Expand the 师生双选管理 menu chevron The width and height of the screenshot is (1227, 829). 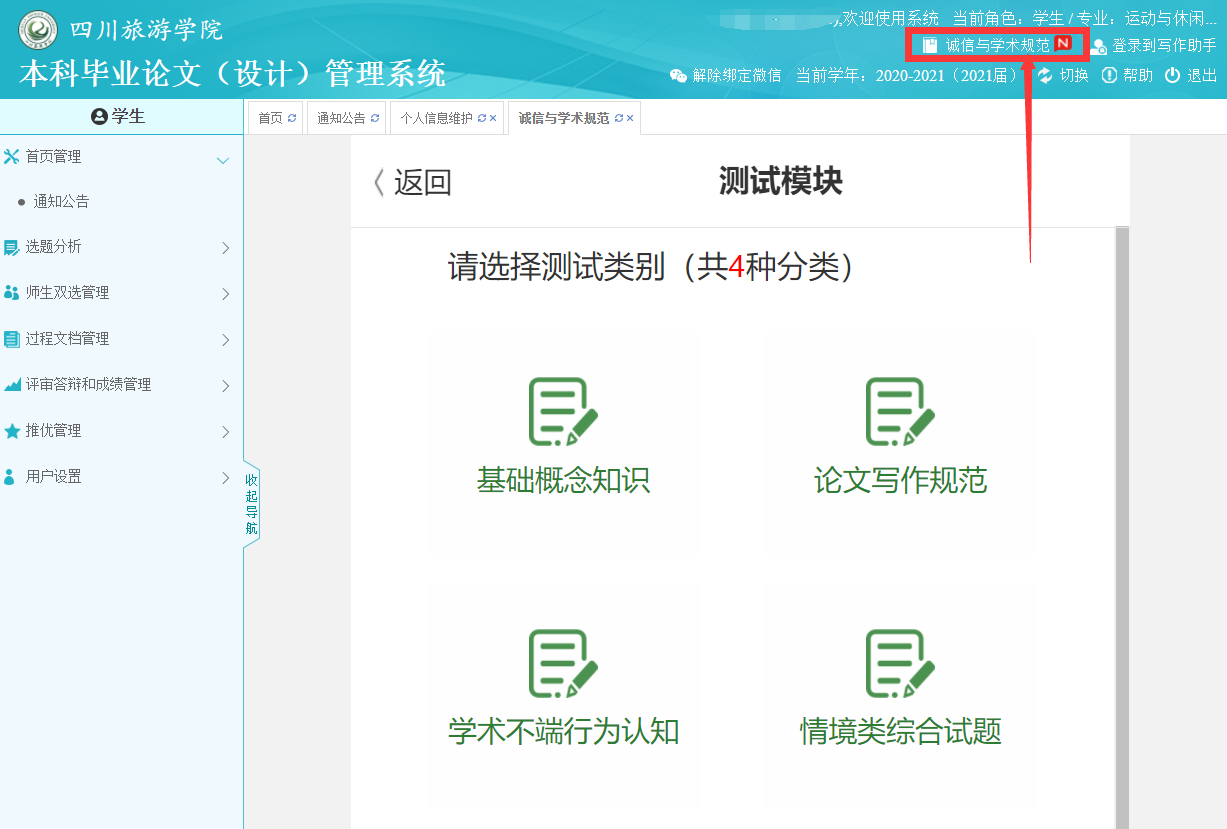click(x=226, y=294)
